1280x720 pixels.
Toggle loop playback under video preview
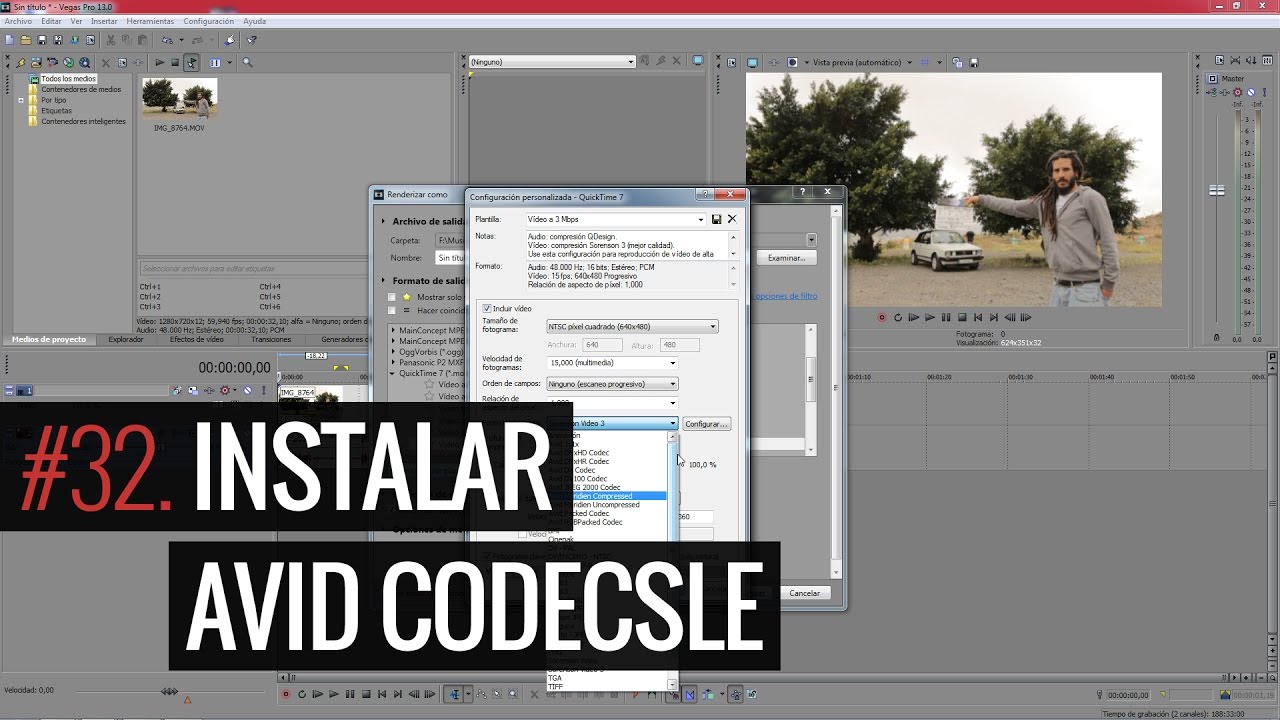(898, 317)
